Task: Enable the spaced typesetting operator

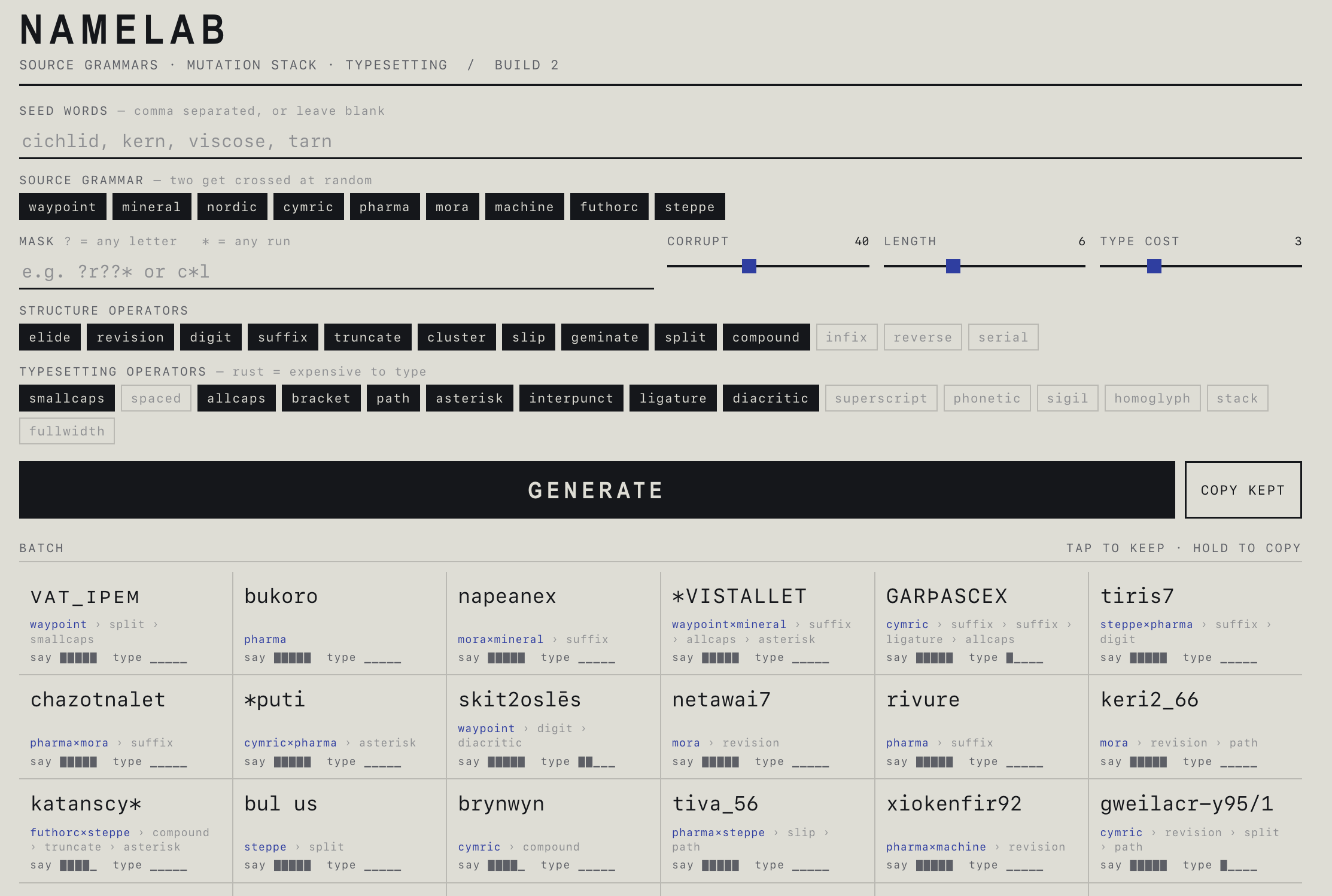Action: coord(156,398)
